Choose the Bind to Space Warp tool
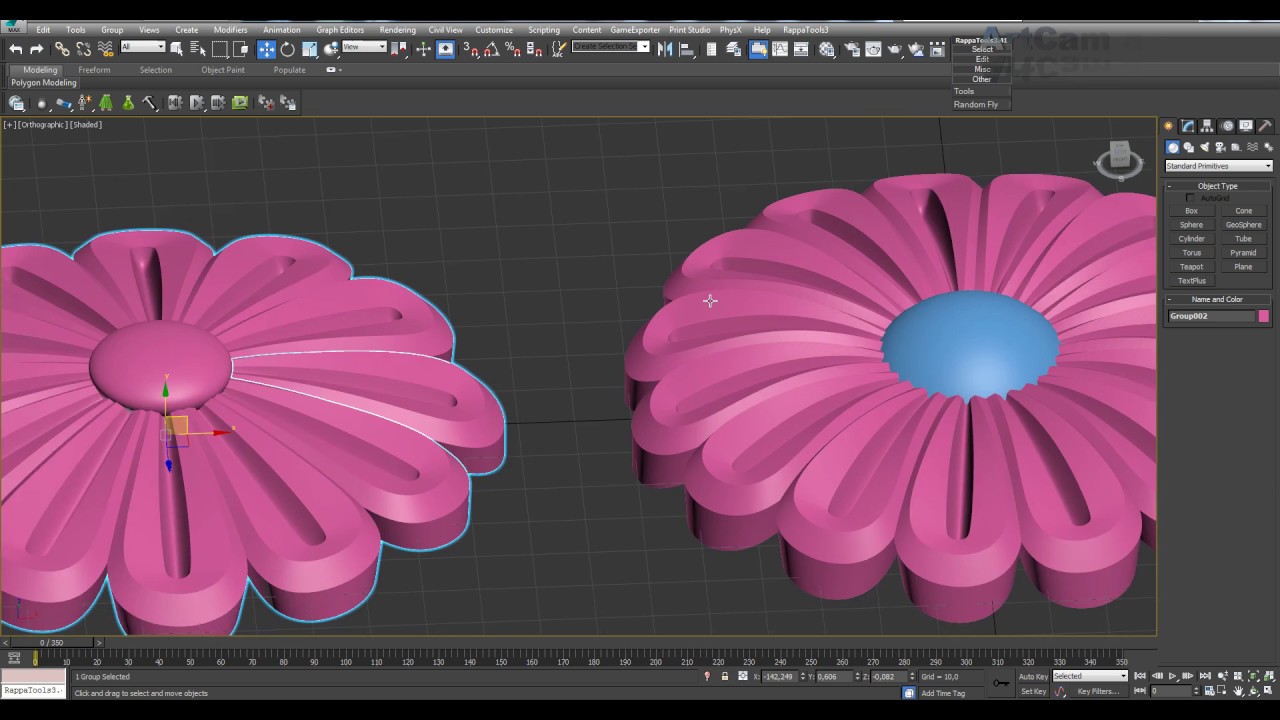Image resolution: width=1280 pixels, height=720 pixels. 106,49
